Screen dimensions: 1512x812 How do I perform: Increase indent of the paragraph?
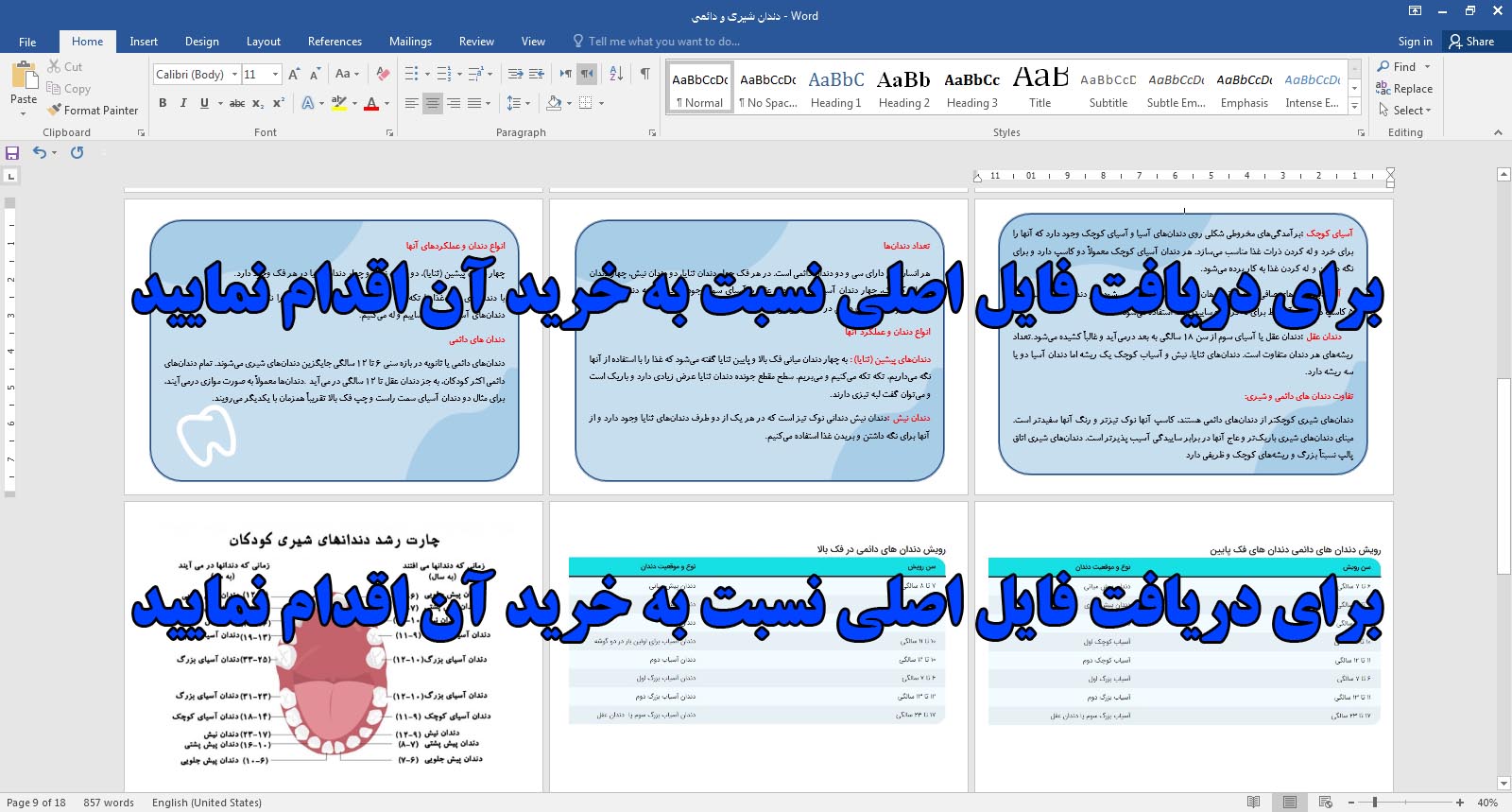click(x=537, y=74)
